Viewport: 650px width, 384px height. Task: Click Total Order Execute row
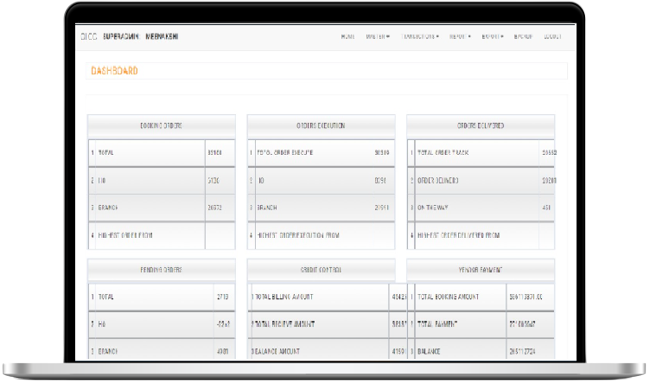click(x=321, y=153)
